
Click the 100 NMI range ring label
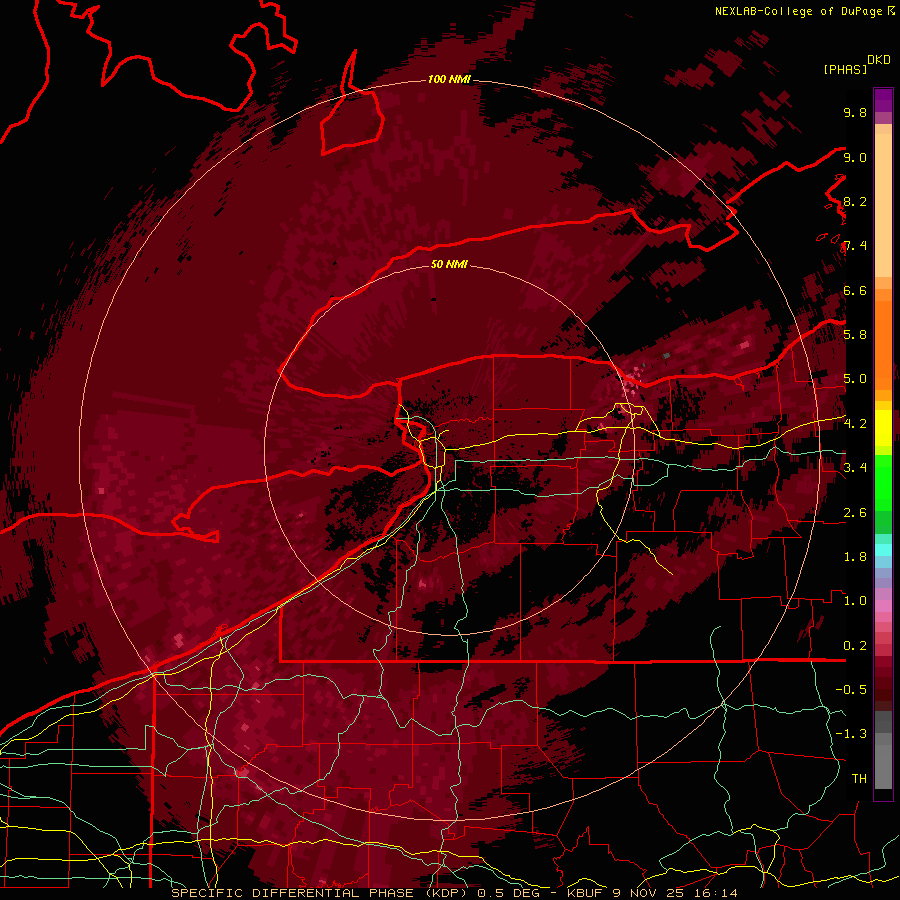point(449,79)
